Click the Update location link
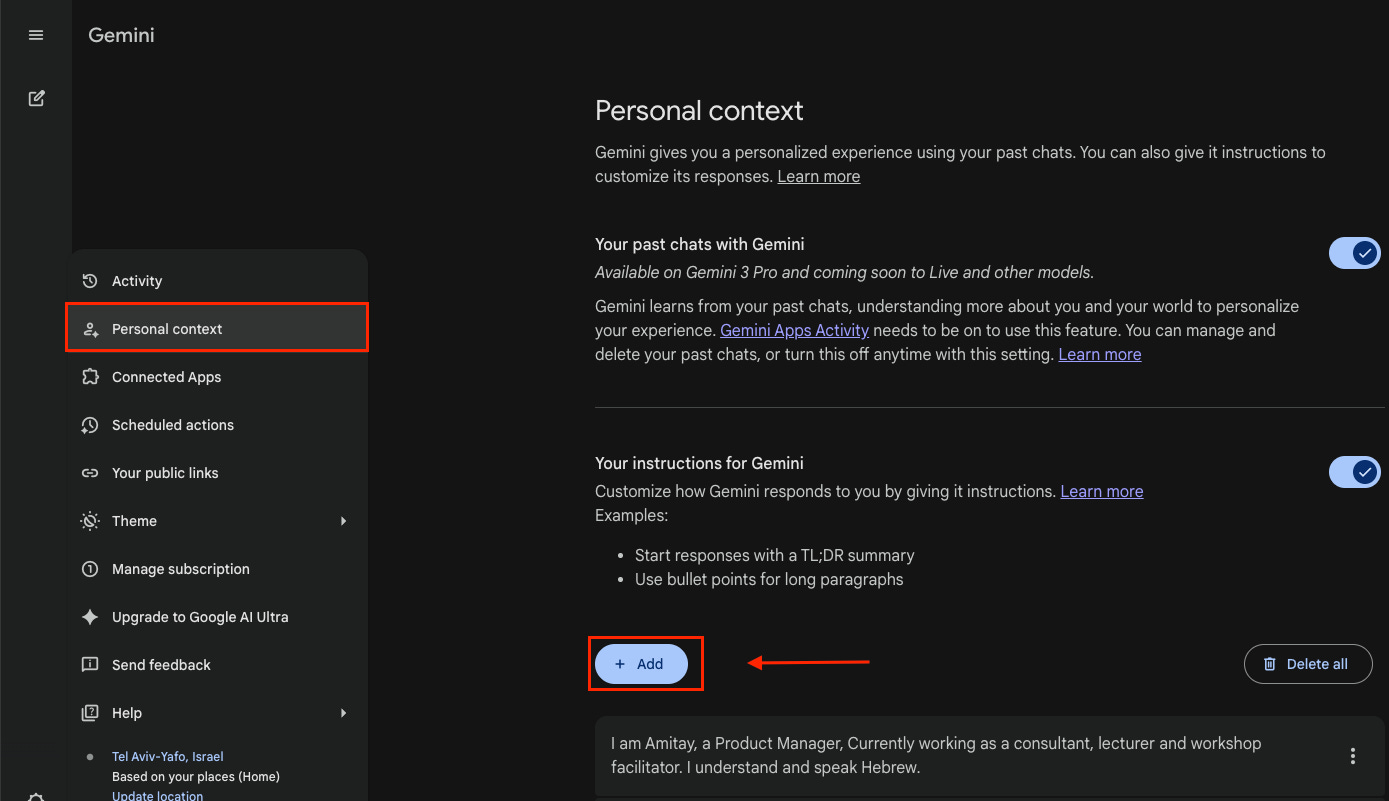The width and height of the screenshot is (1389, 801). (158, 796)
